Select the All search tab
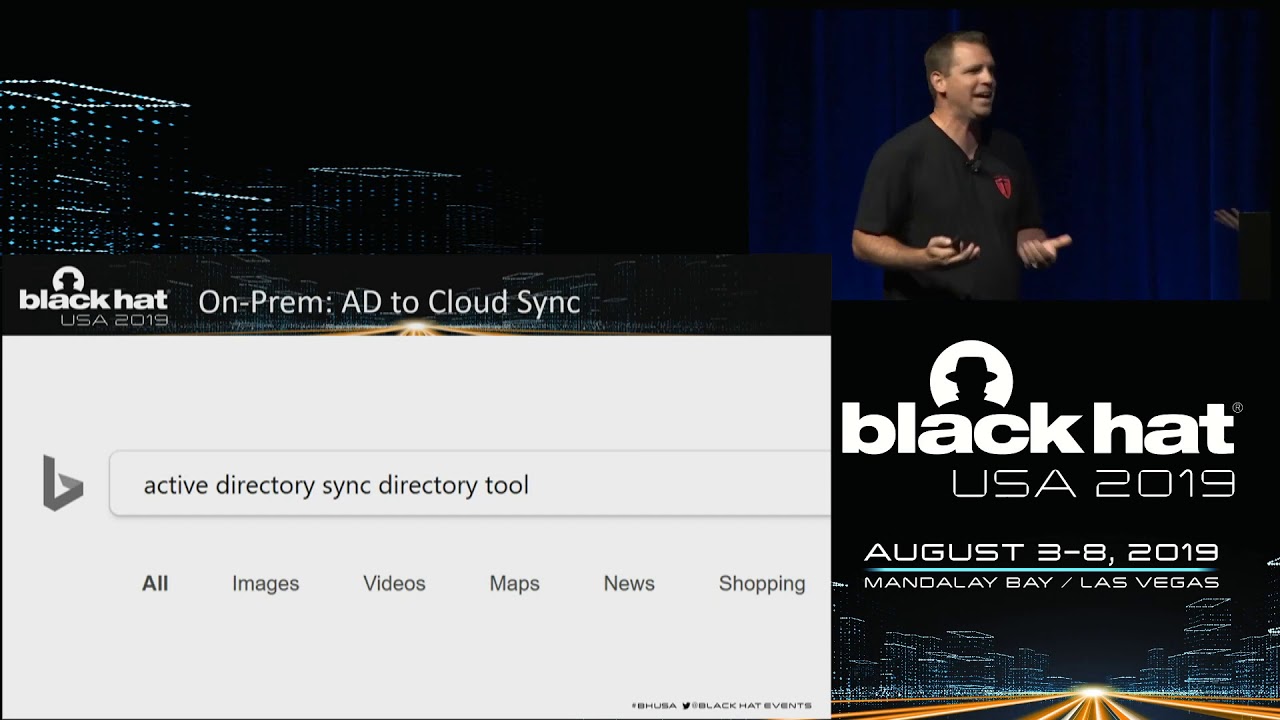Screen dimensions: 1280x720 pos(155,583)
